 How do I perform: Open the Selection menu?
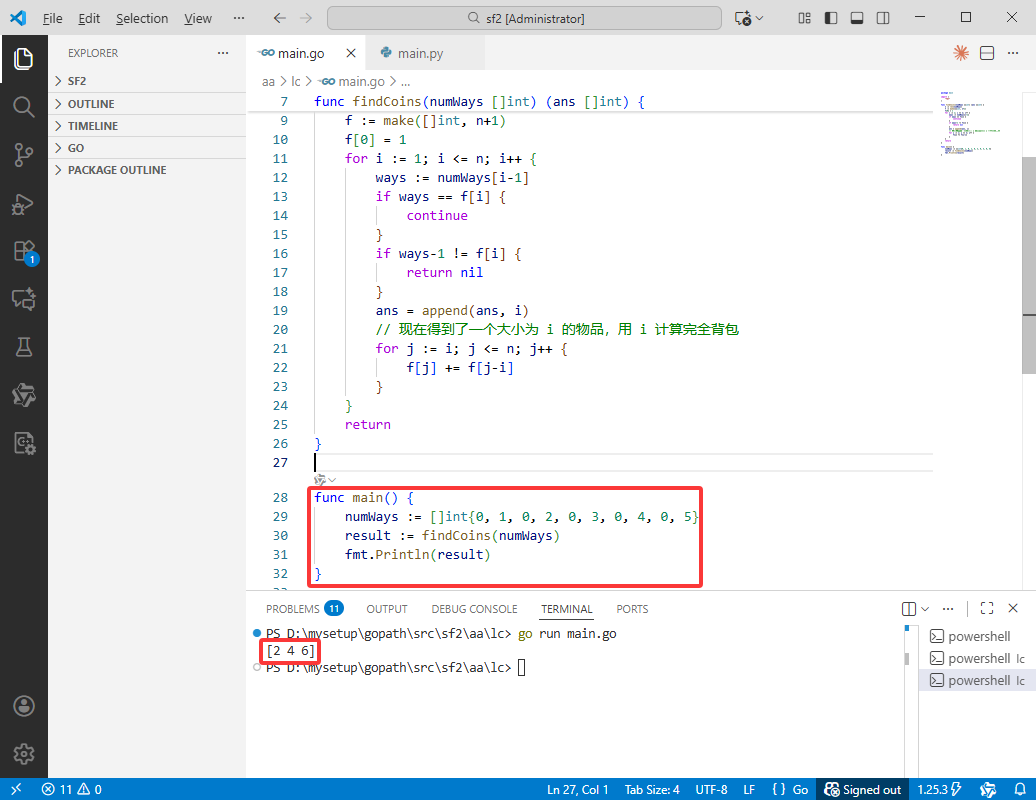pos(142,18)
